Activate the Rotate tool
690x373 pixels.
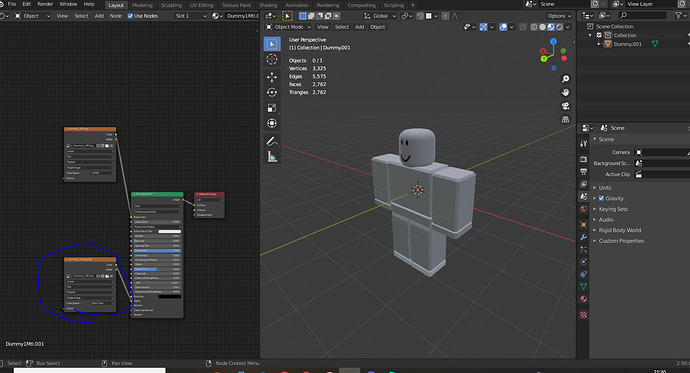click(272, 92)
